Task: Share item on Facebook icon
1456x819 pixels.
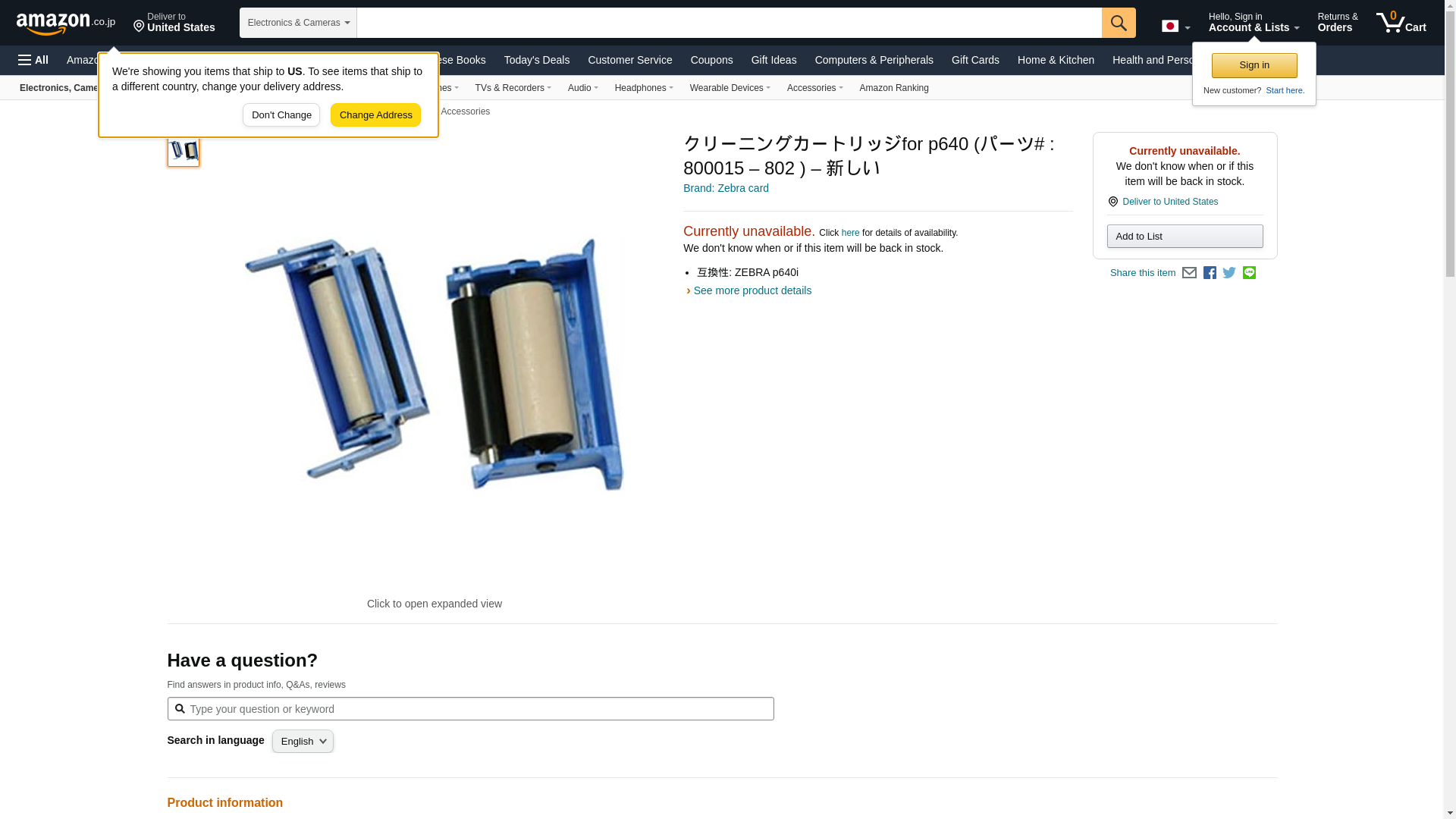Action: tap(1210, 273)
